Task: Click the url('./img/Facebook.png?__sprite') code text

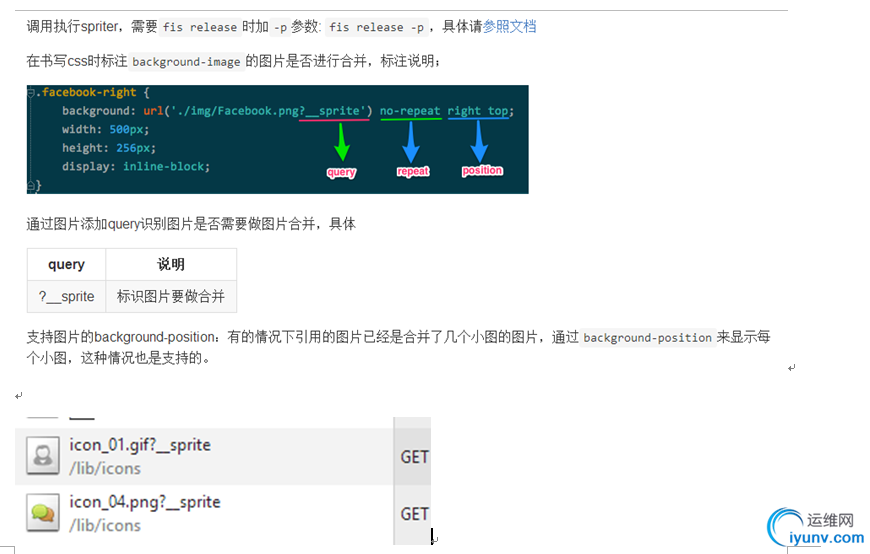Action: 257,111
